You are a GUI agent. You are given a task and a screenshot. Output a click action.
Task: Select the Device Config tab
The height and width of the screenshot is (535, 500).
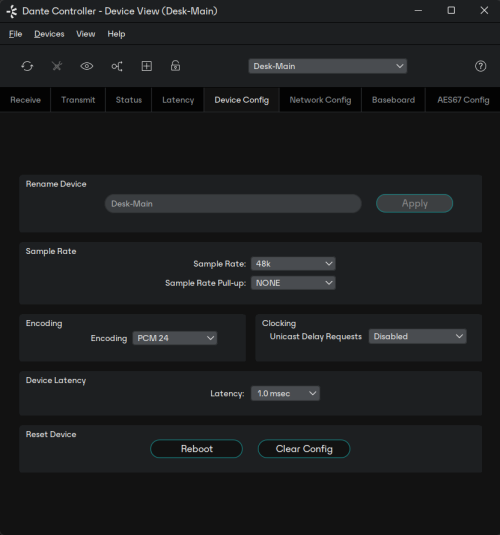pyautogui.click(x=242, y=100)
